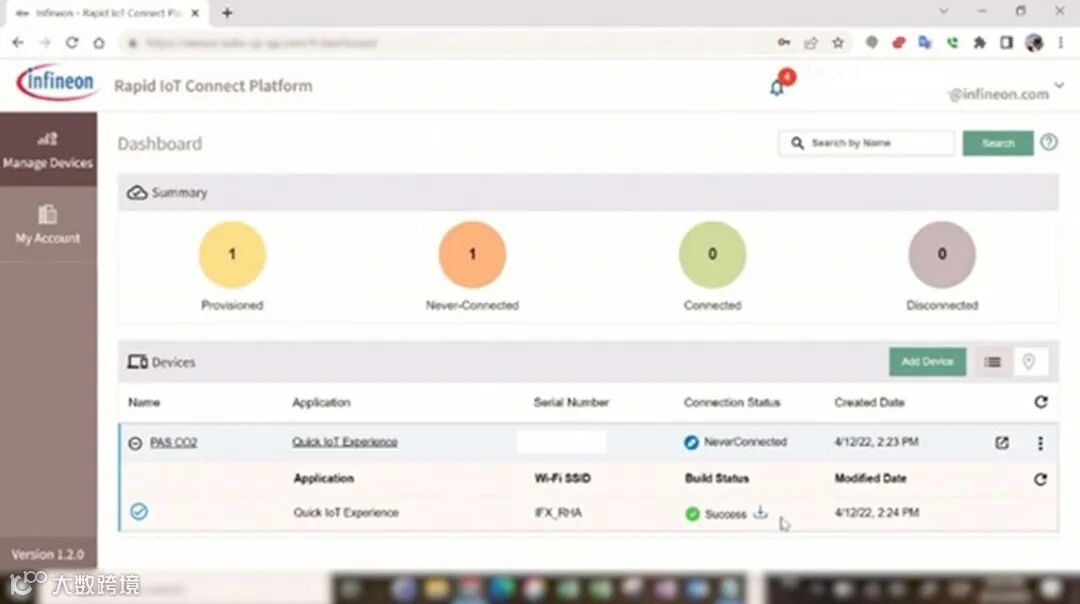Toggle the Quick IoT Experience row checkmark
Viewport: 1080px width, 604px height.
tap(138, 511)
